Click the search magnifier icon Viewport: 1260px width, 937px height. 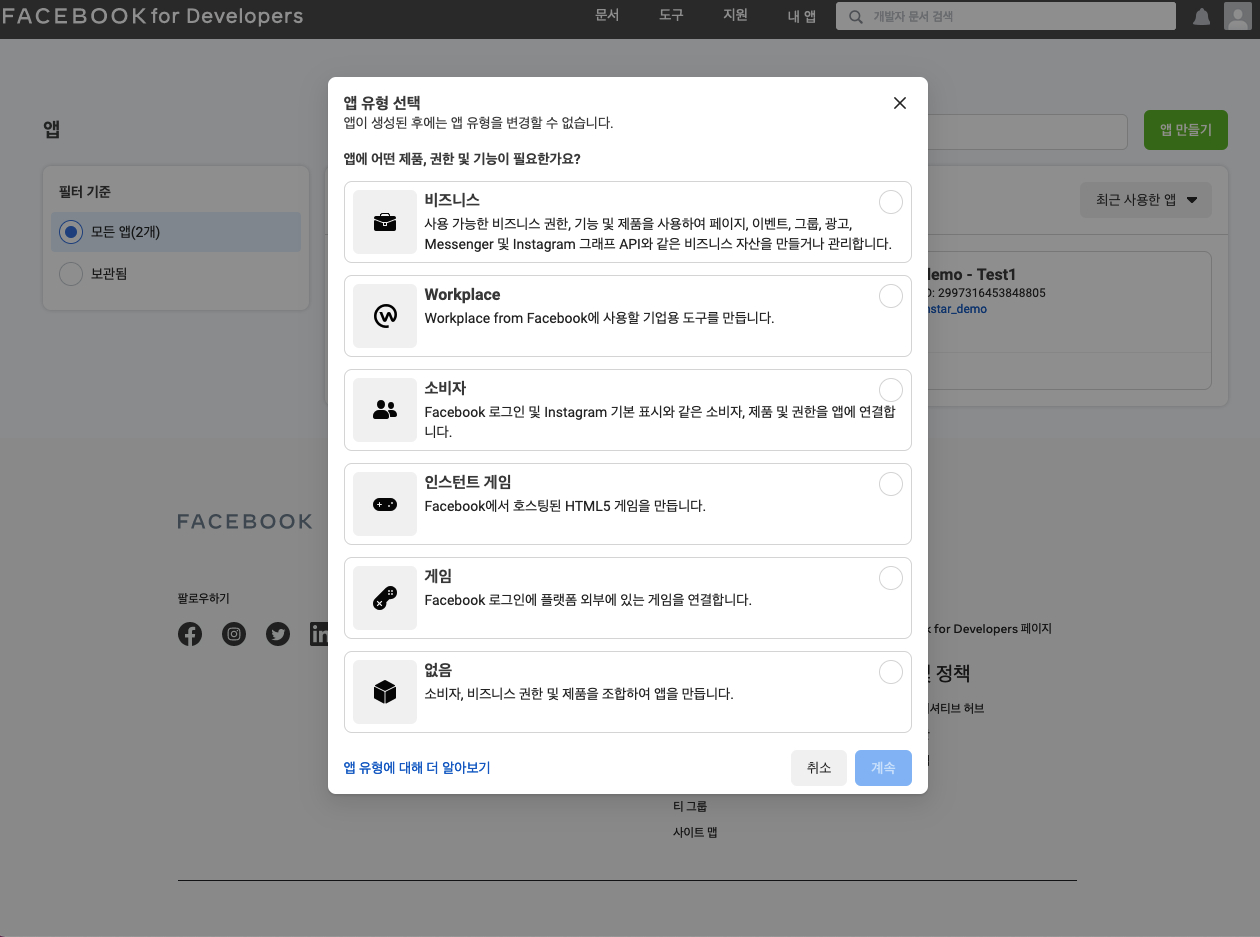pyautogui.click(x=856, y=17)
